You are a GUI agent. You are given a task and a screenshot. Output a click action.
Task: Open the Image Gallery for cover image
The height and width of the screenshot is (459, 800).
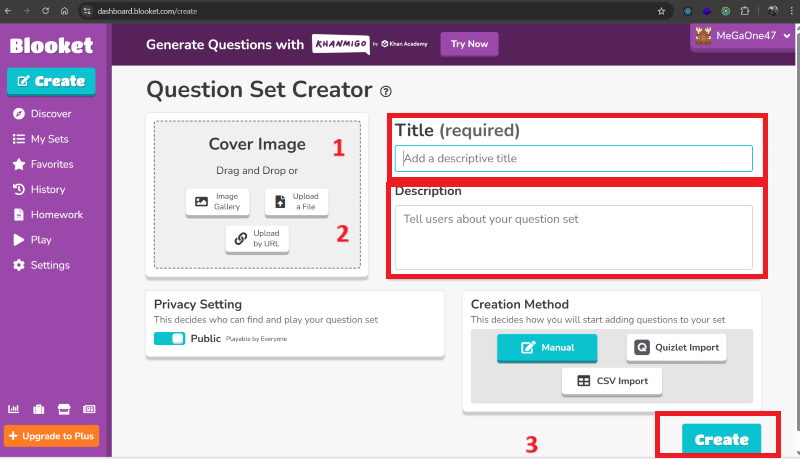[217, 202]
